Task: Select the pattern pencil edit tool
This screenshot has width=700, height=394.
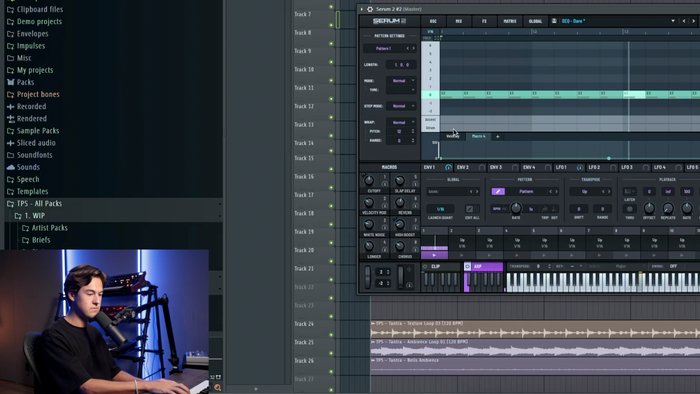Action: tap(498, 191)
